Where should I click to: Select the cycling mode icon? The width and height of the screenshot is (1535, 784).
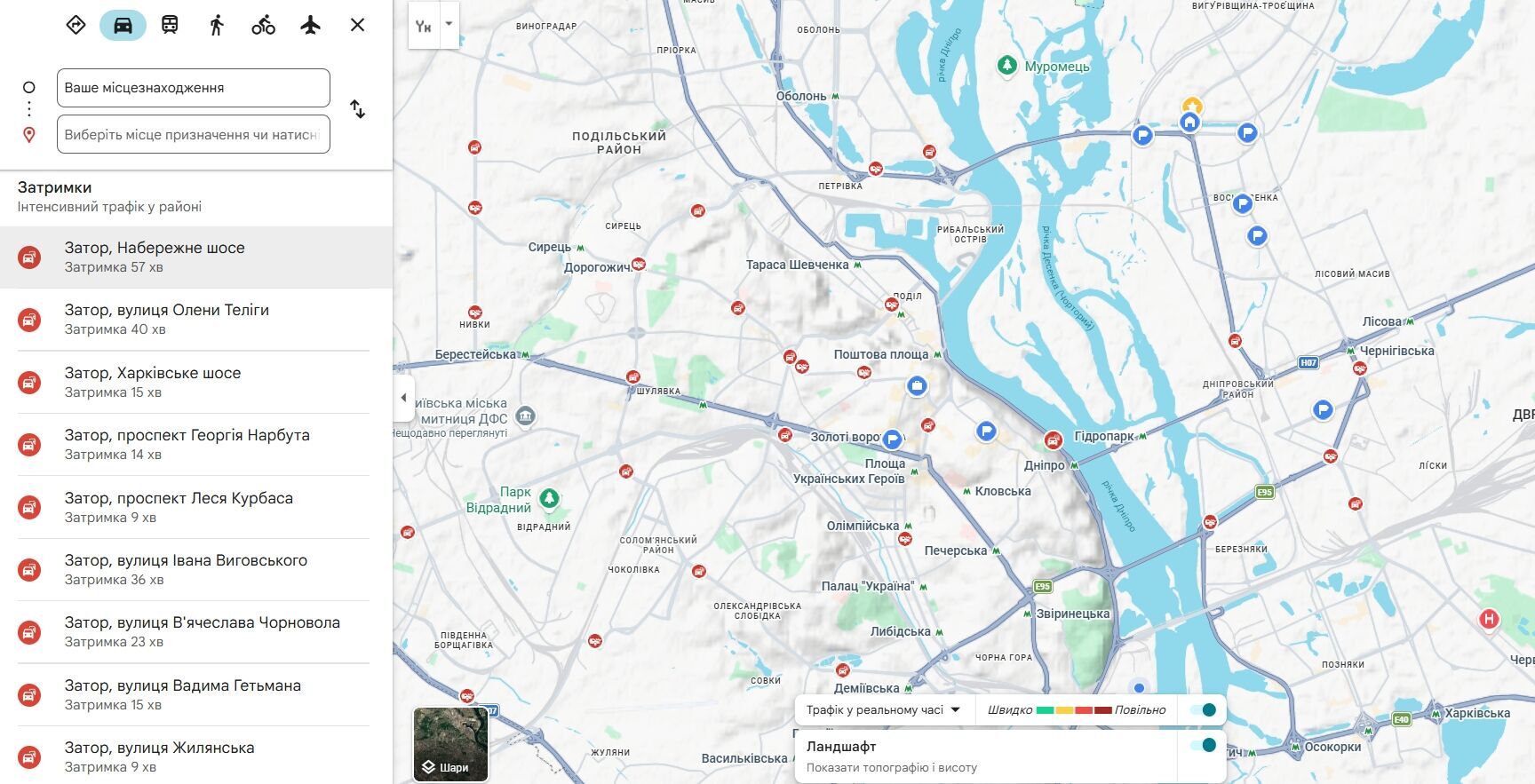(264, 25)
